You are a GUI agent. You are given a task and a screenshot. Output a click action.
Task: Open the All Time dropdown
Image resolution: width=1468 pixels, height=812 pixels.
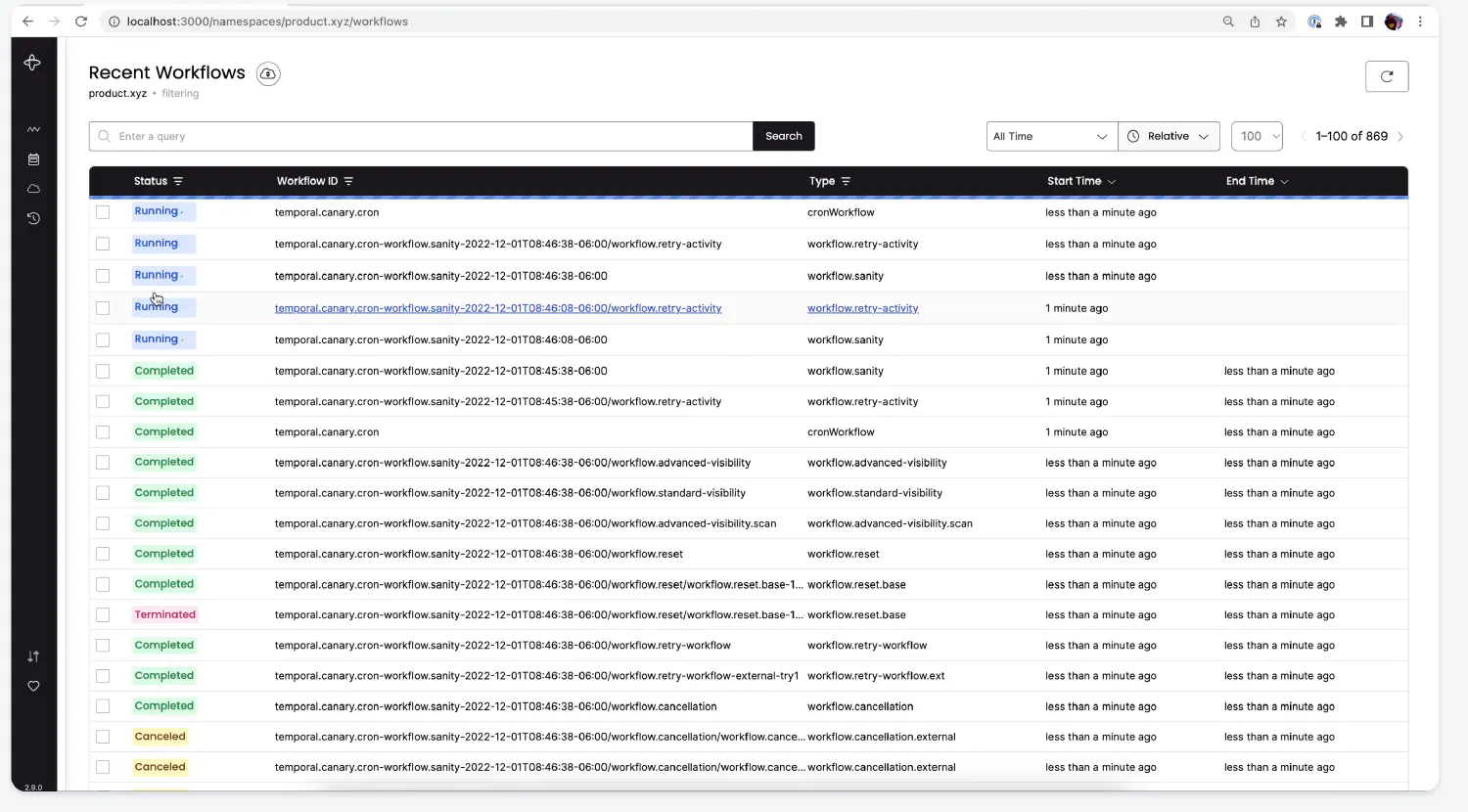[x=1049, y=136]
